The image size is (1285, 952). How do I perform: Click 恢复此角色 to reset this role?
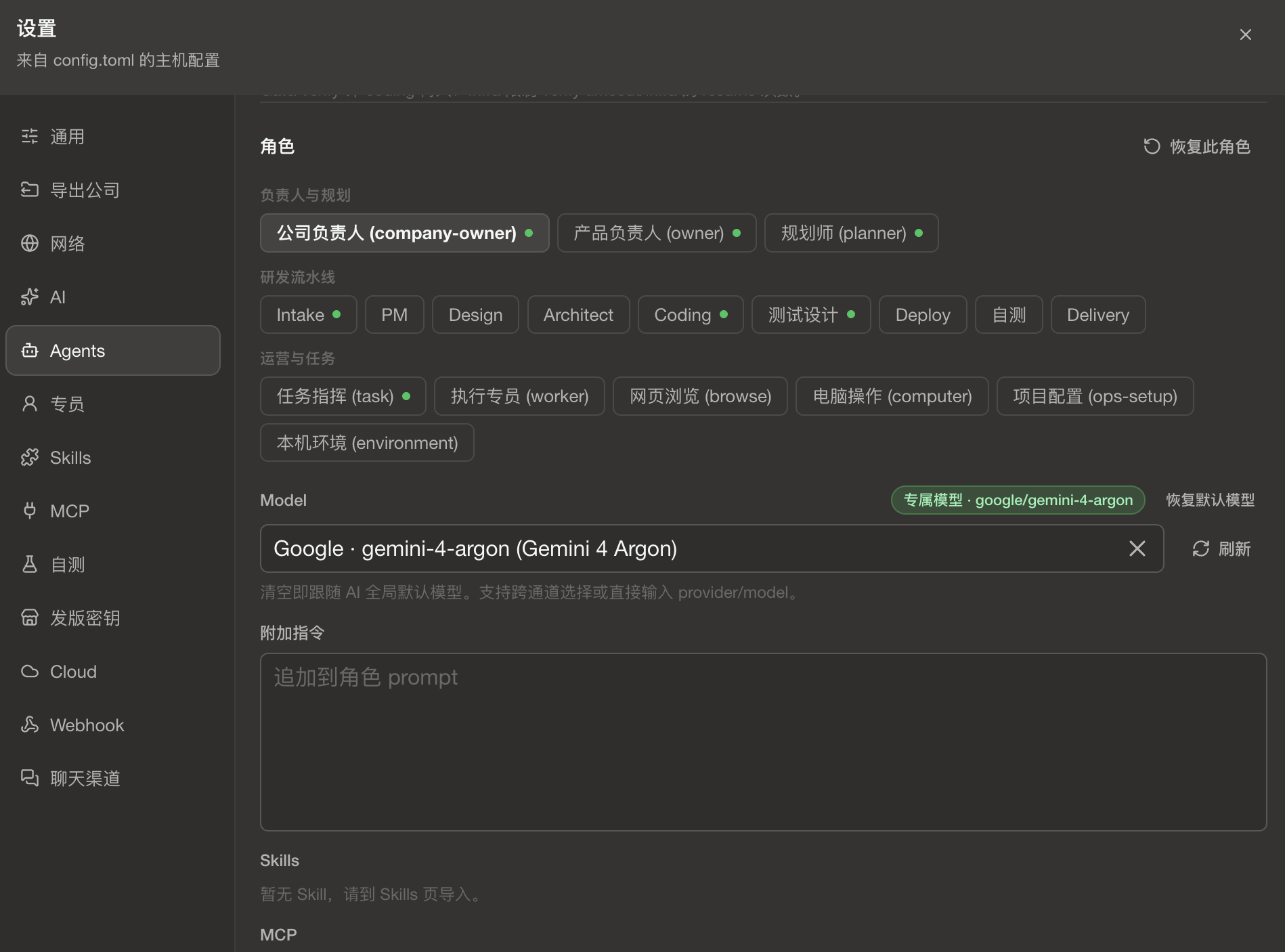[x=1196, y=146]
